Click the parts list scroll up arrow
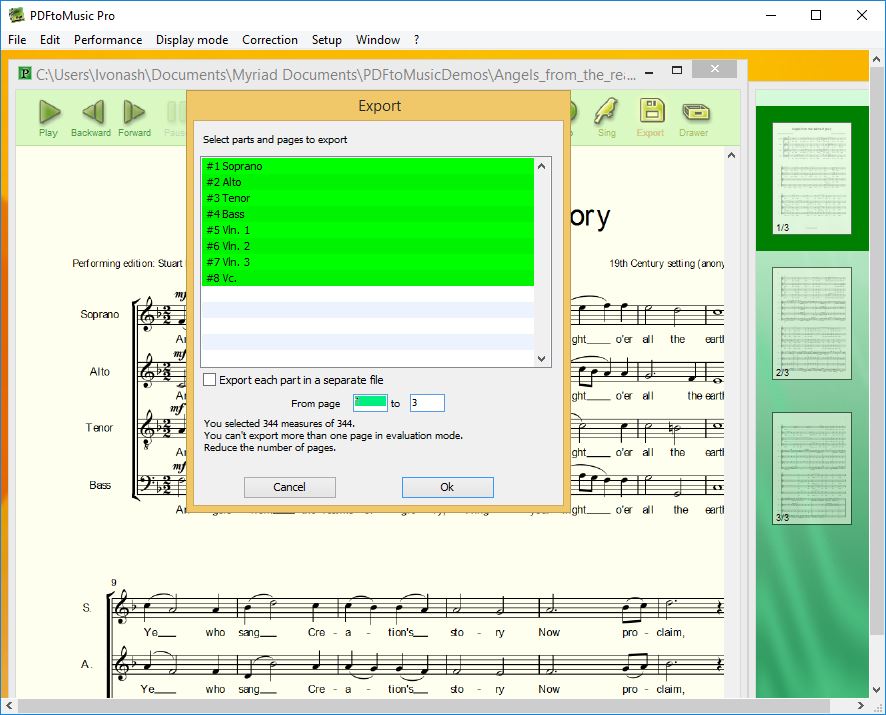Screen dimensions: 886x715 click(x=541, y=166)
